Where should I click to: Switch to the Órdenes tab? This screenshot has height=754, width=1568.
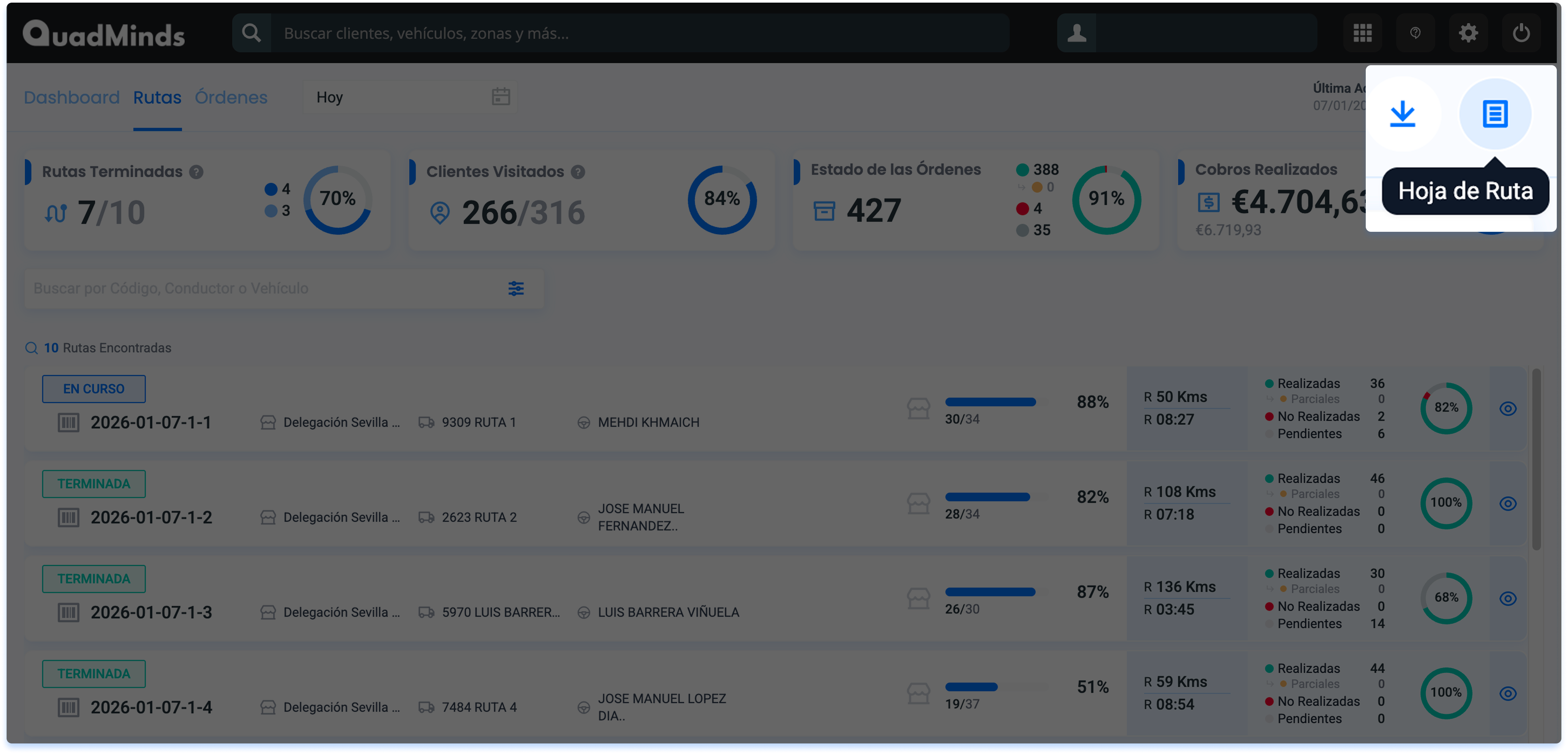(231, 97)
